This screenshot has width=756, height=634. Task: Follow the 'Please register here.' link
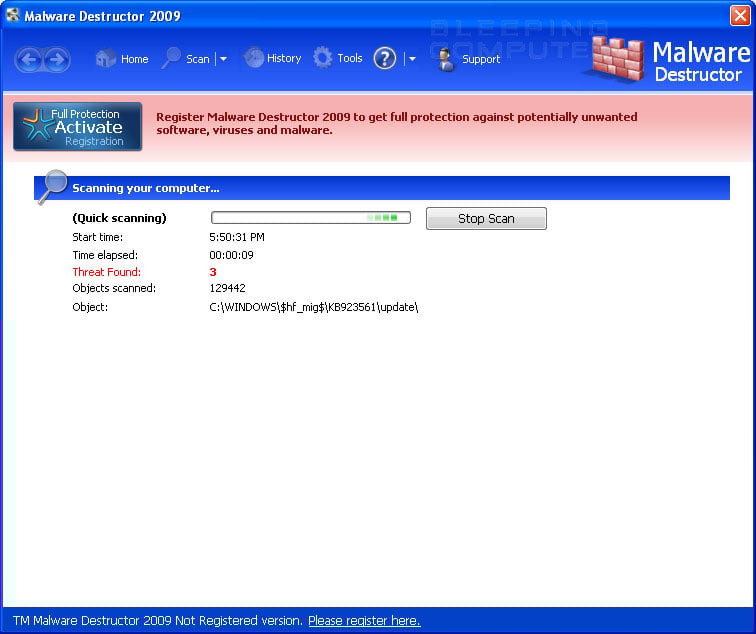(x=364, y=621)
